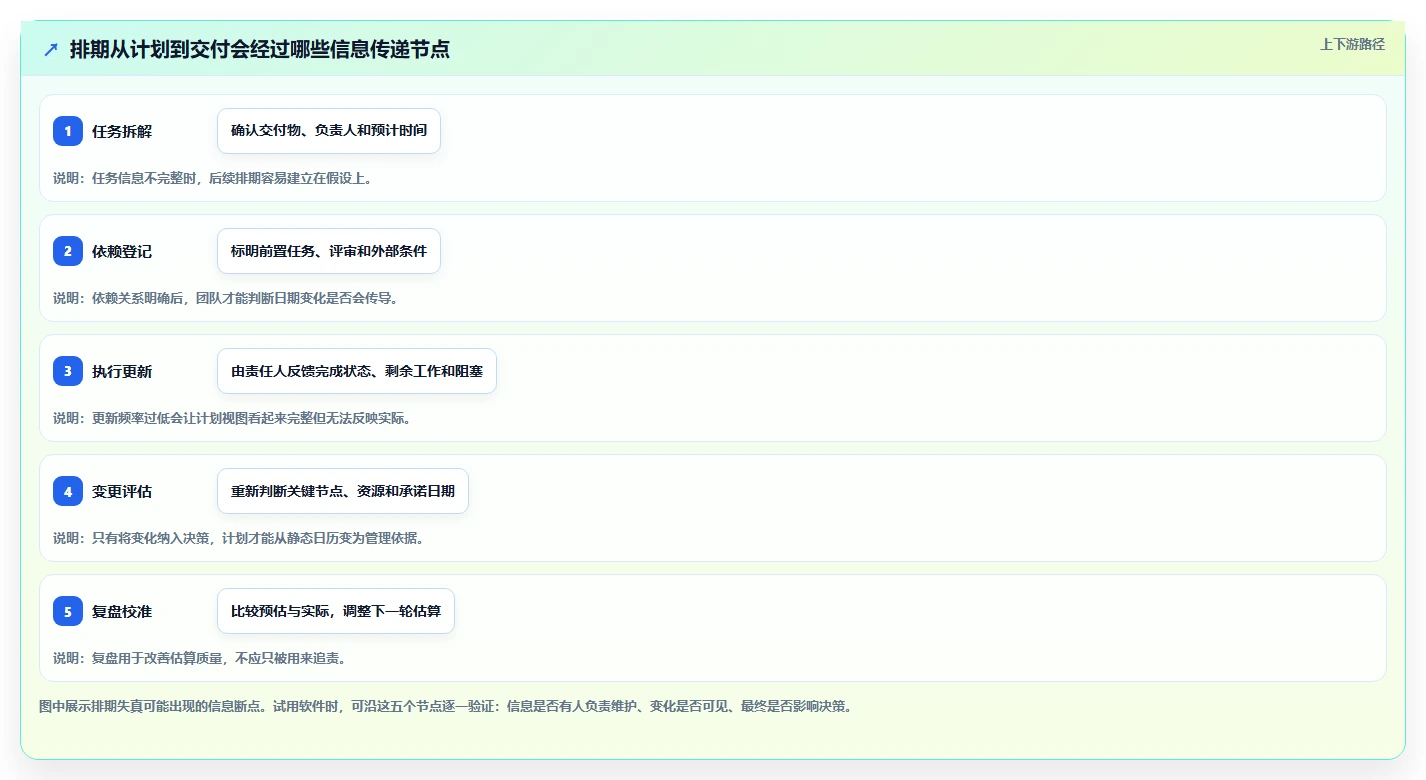The width and height of the screenshot is (1426, 780).
Task: Click the note about 只有将变化纳入决策
Action: (239, 538)
